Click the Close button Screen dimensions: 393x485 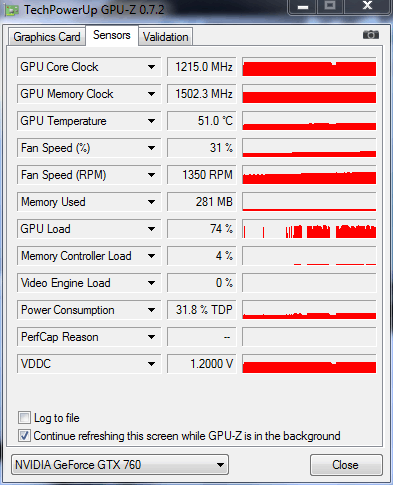click(x=346, y=465)
